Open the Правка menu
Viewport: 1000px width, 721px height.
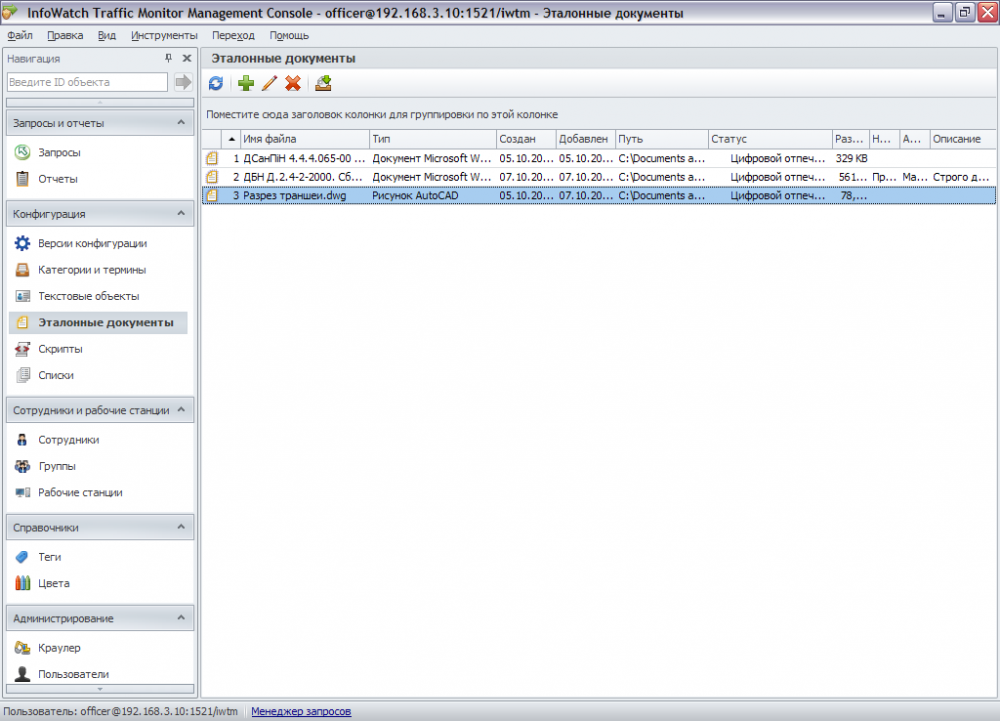click(65, 36)
